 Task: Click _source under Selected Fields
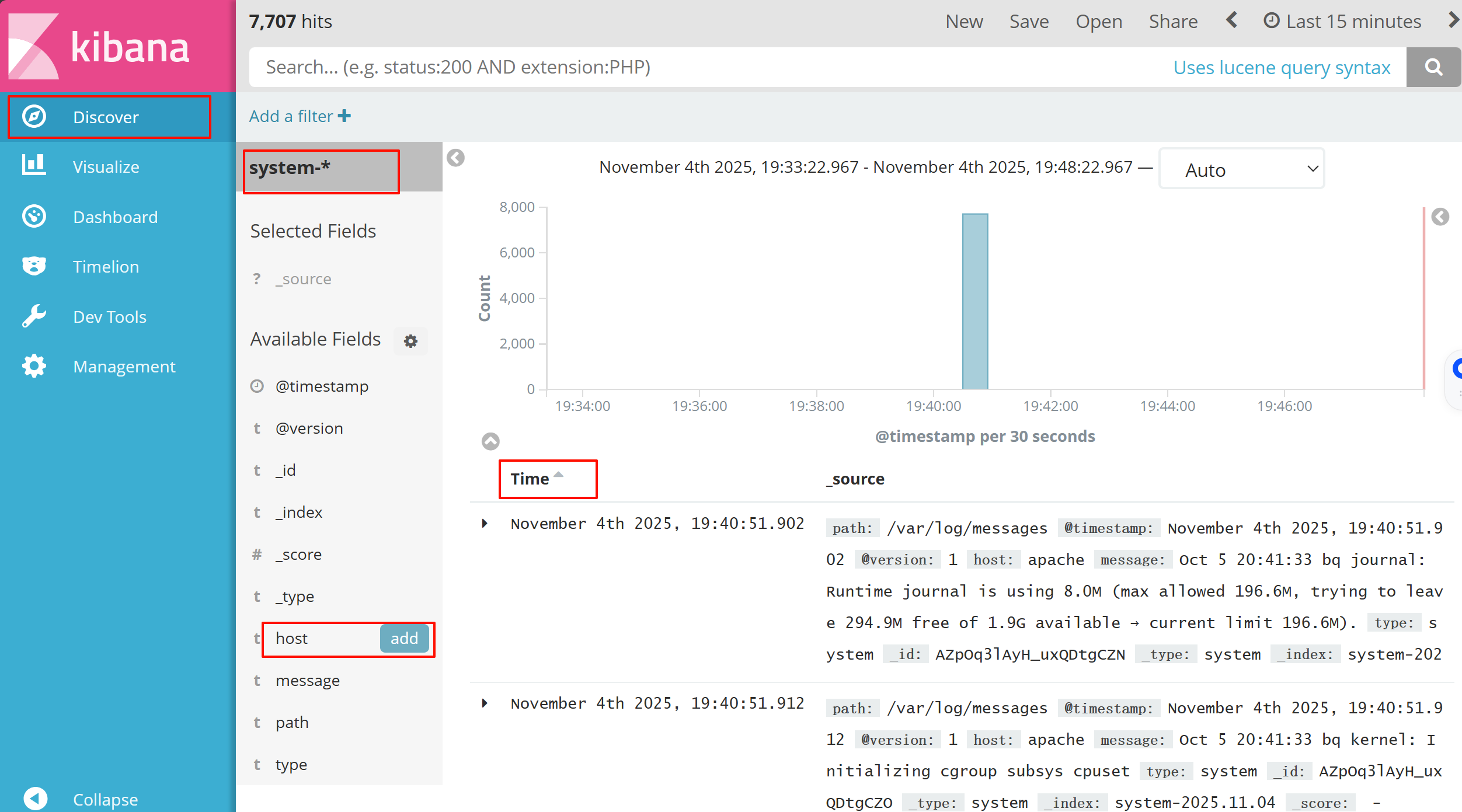pos(303,278)
